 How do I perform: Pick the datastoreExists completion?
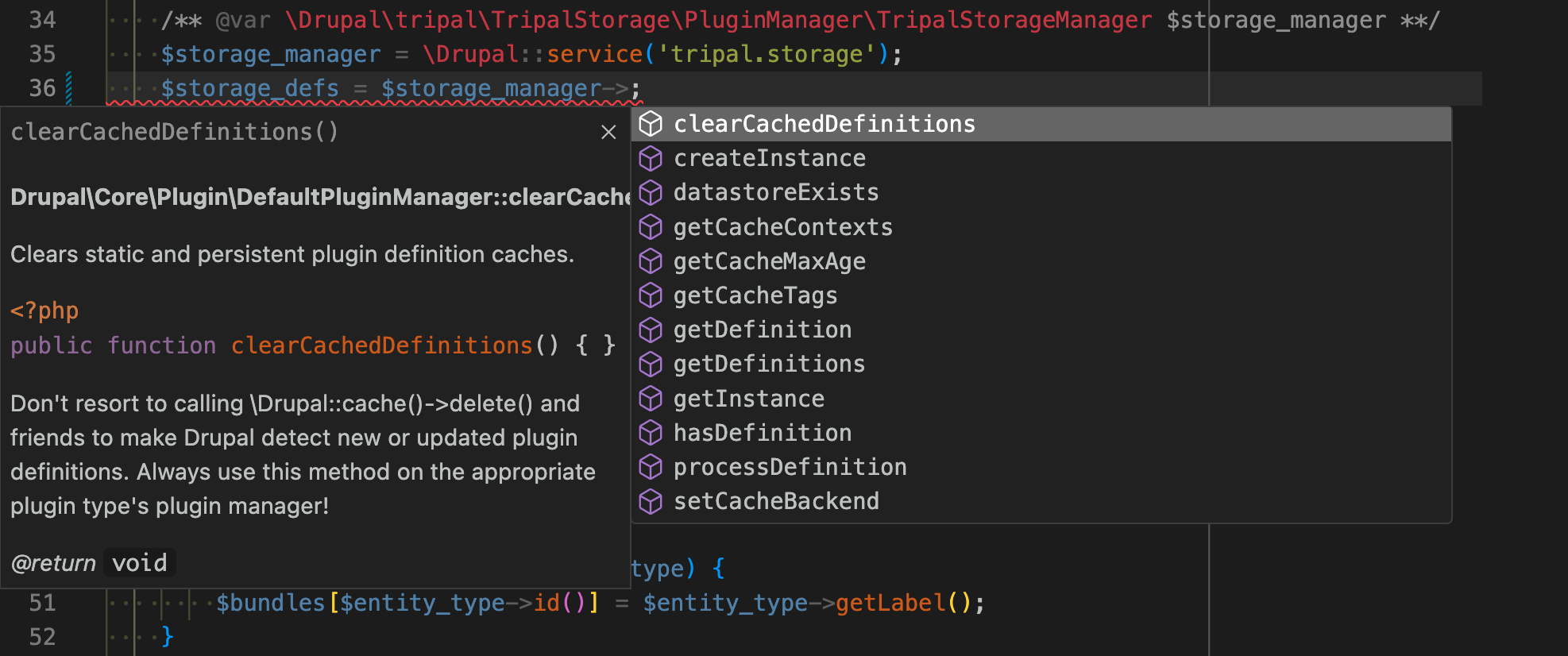[x=1041, y=193]
